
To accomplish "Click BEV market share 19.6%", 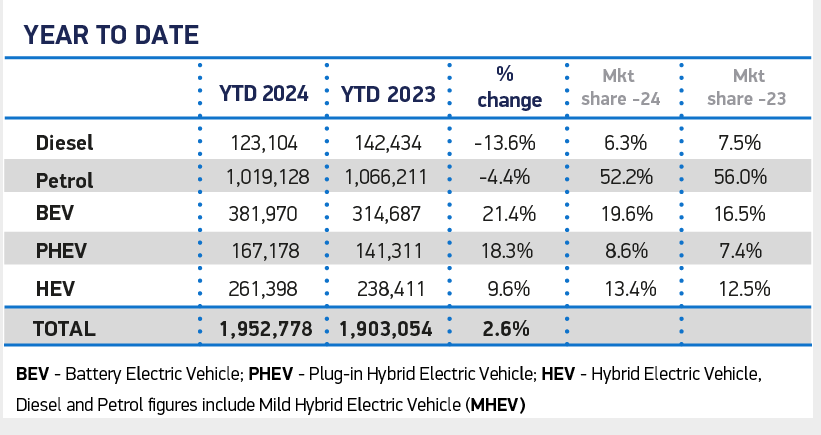I will coord(627,214).
